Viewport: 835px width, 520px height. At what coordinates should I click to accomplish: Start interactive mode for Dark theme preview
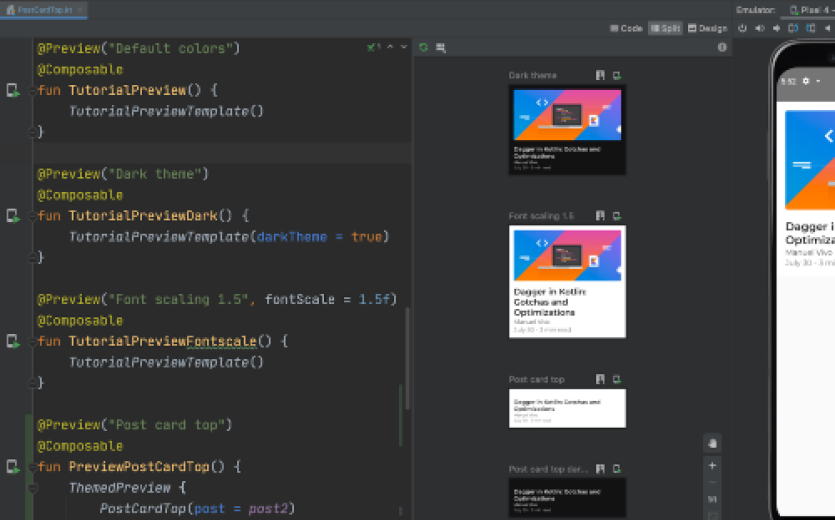click(600, 75)
